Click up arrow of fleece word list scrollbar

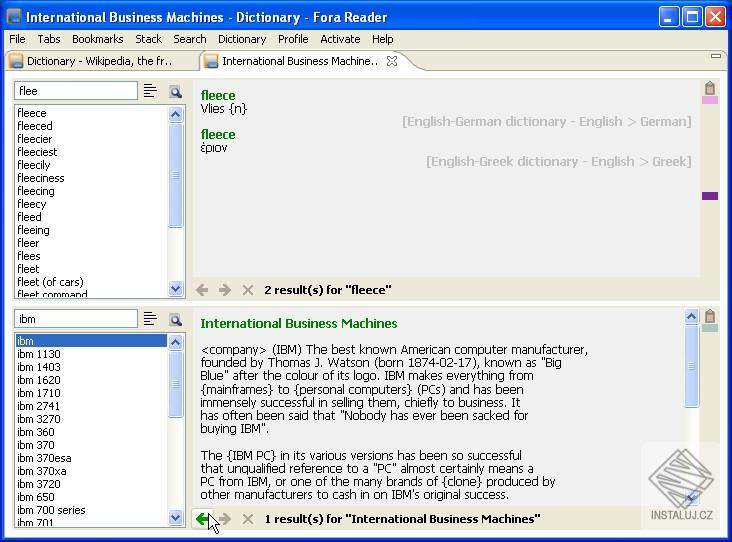176,114
